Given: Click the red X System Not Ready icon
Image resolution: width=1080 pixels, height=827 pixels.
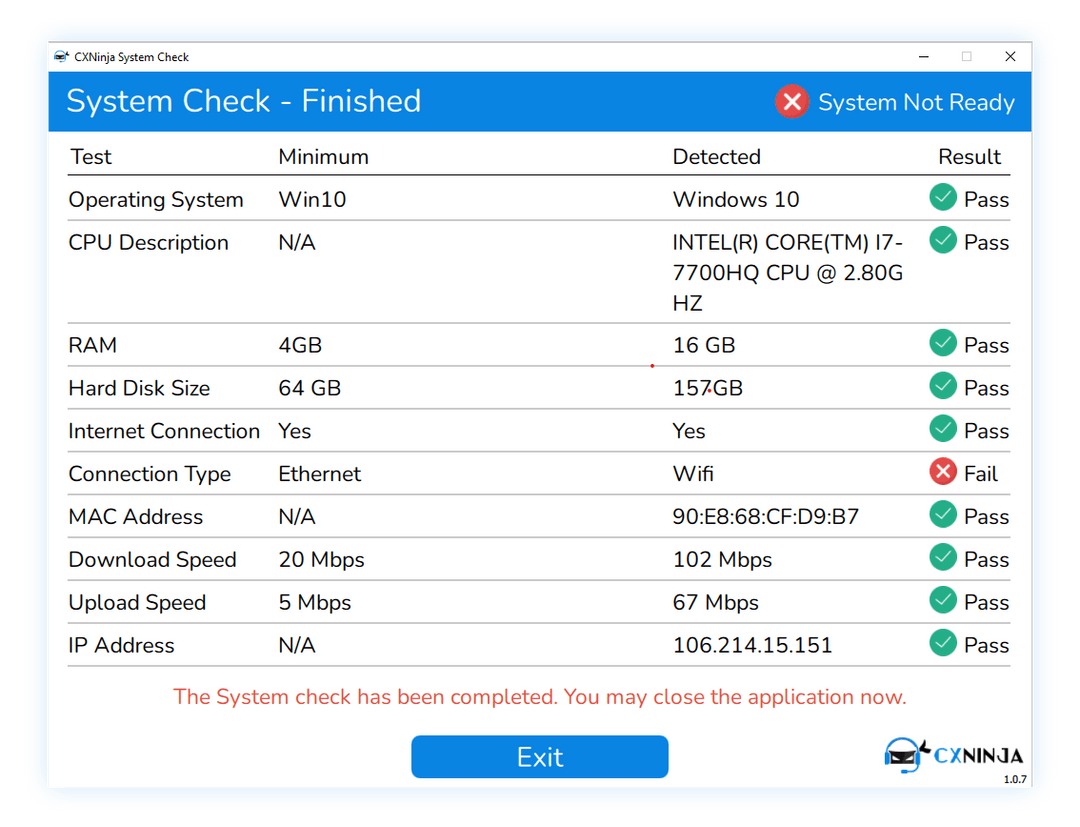Looking at the screenshot, I should click(x=791, y=101).
